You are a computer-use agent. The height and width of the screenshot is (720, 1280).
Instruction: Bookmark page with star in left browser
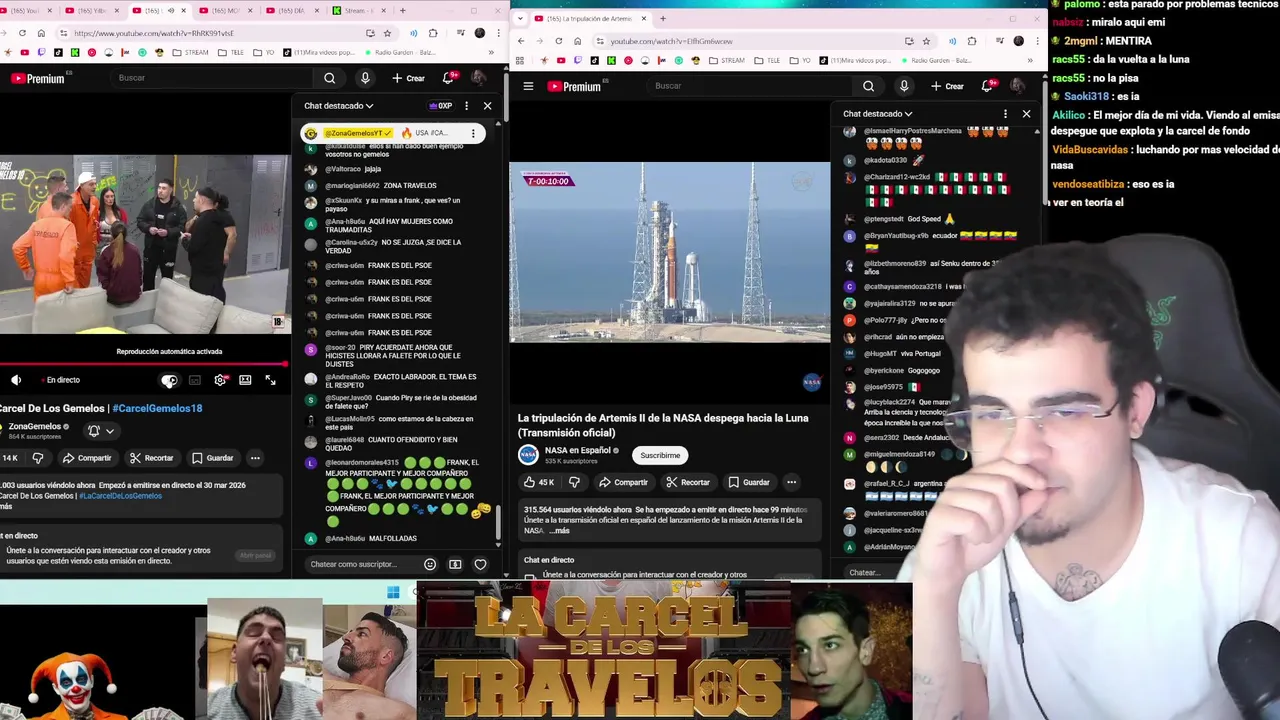tap(387, 33)
